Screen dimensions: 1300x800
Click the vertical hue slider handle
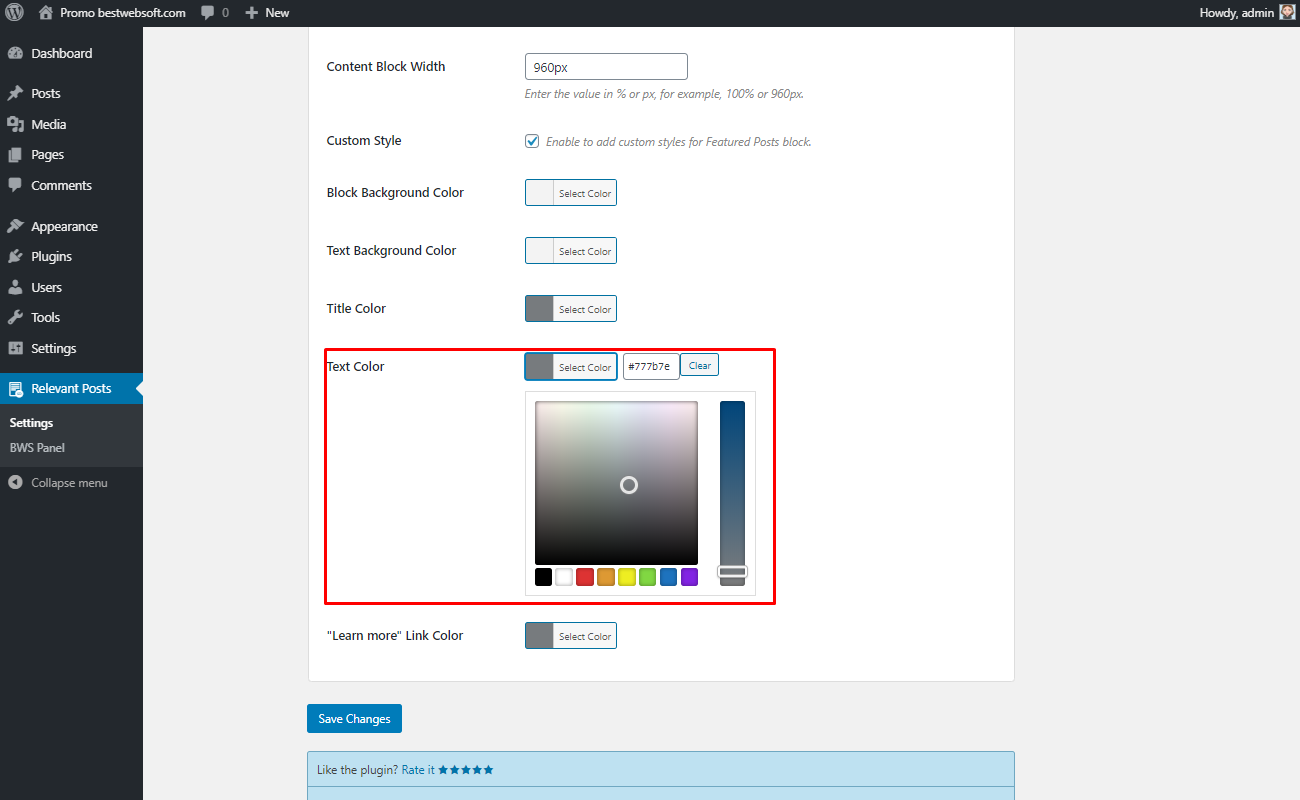coord(732,572)
